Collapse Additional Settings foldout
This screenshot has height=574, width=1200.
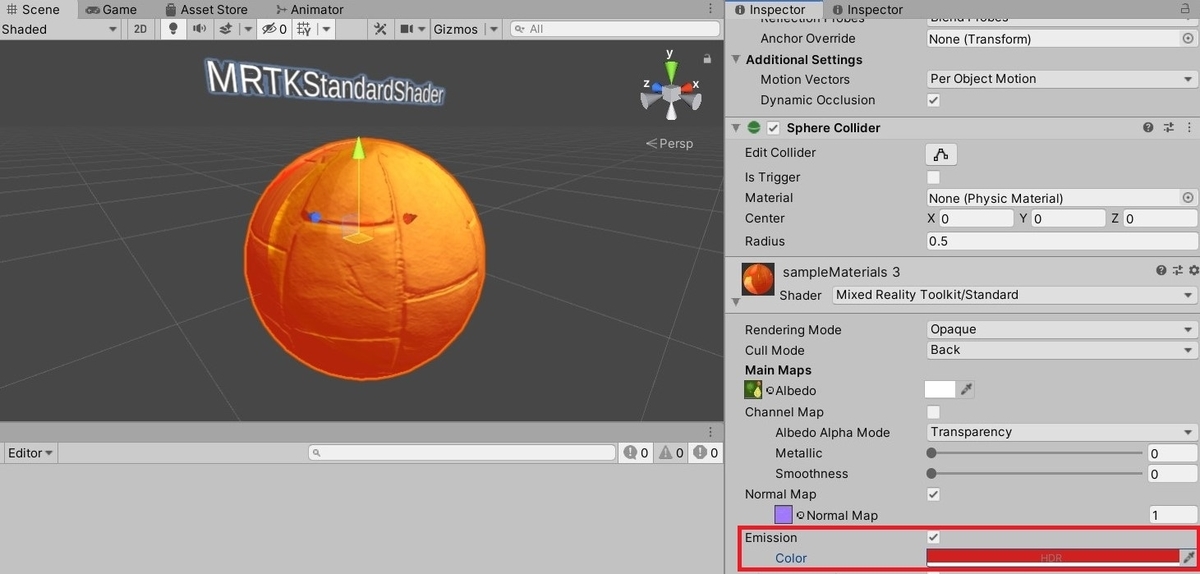tap(737, 59)
